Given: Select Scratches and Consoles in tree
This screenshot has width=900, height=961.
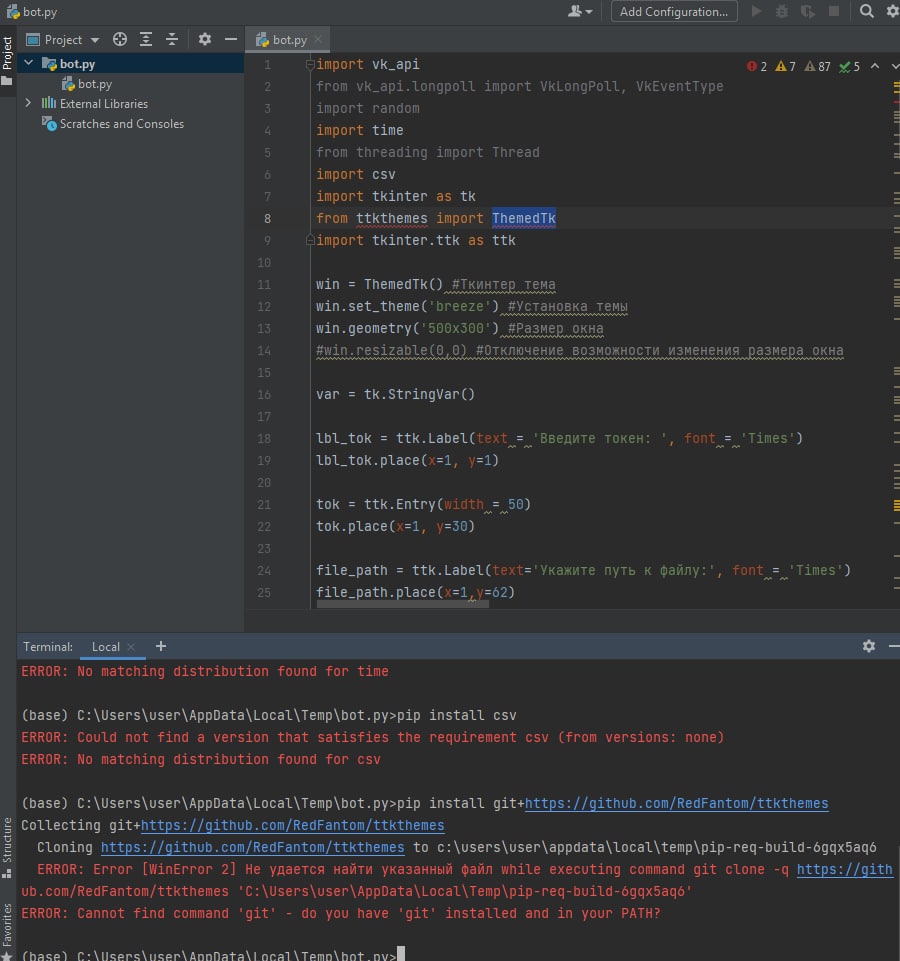Looking at the screenshot, I should coord(121,124).
